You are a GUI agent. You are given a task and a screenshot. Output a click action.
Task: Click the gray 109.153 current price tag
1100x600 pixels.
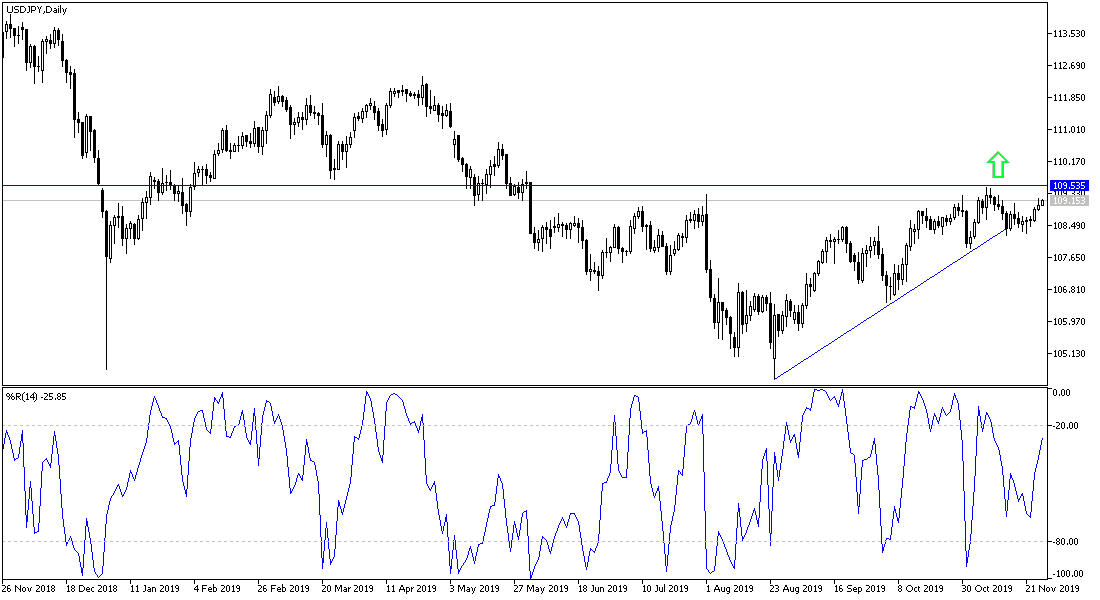point(1070,199)
